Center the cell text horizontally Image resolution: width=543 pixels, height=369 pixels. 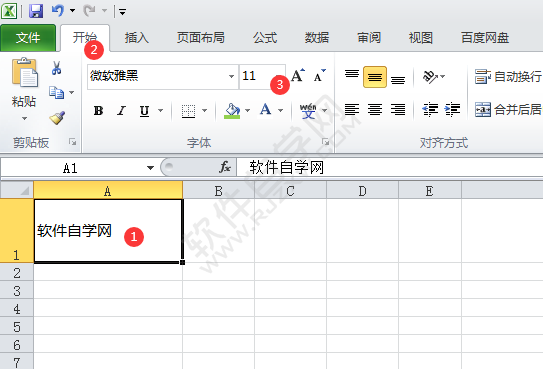coord(375,110)
